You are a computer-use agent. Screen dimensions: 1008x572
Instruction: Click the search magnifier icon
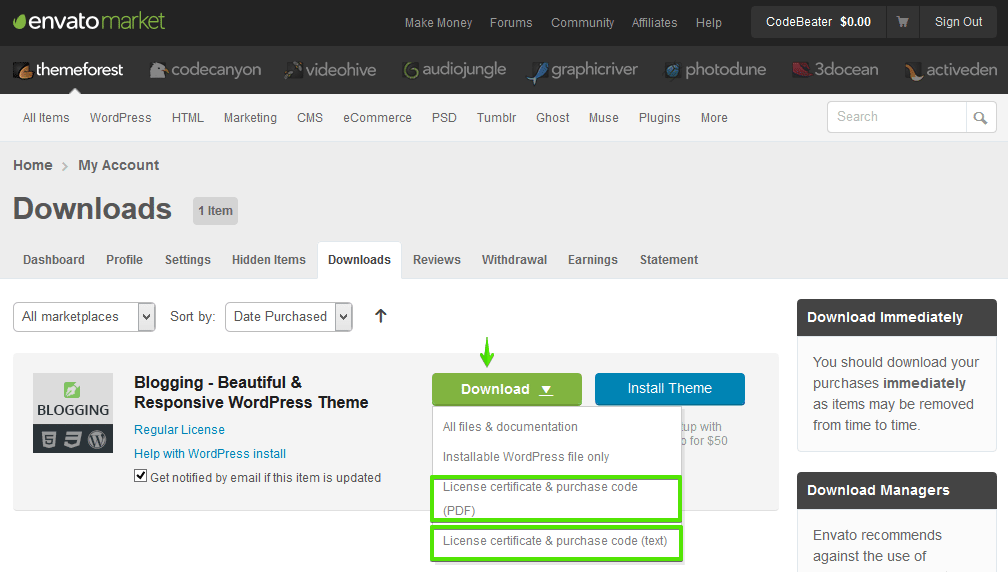tap(981, 118)
